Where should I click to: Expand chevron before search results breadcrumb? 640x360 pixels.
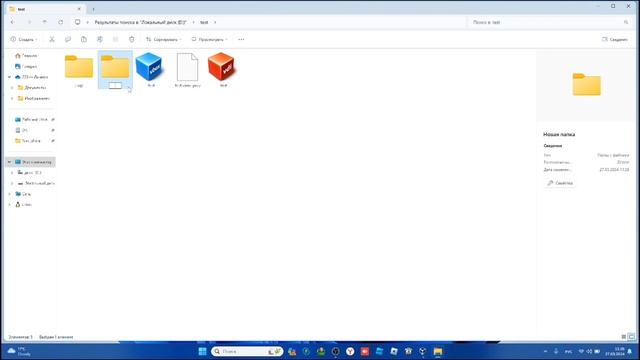pos(87,22)
